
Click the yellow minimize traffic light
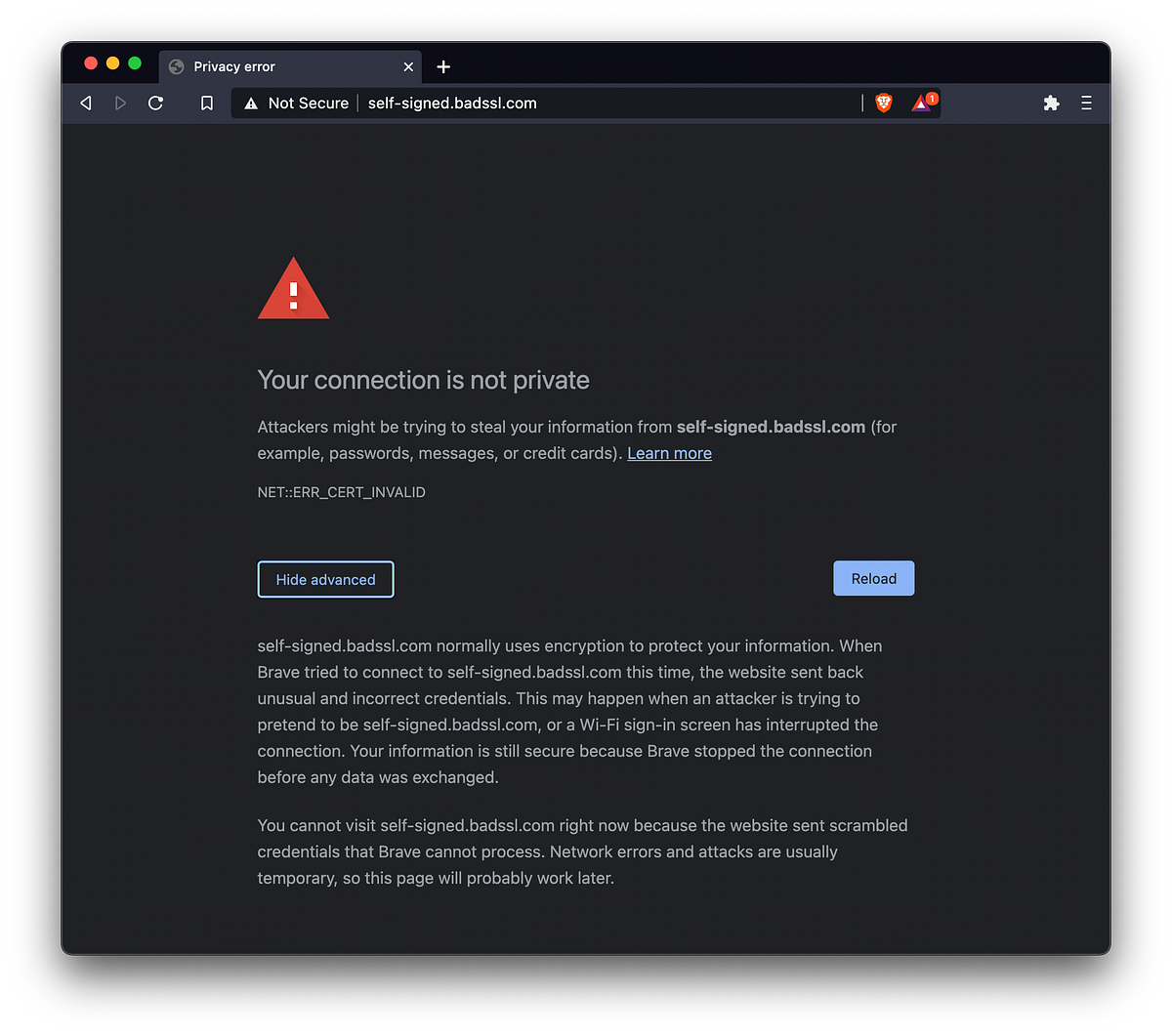click(112, 62)
